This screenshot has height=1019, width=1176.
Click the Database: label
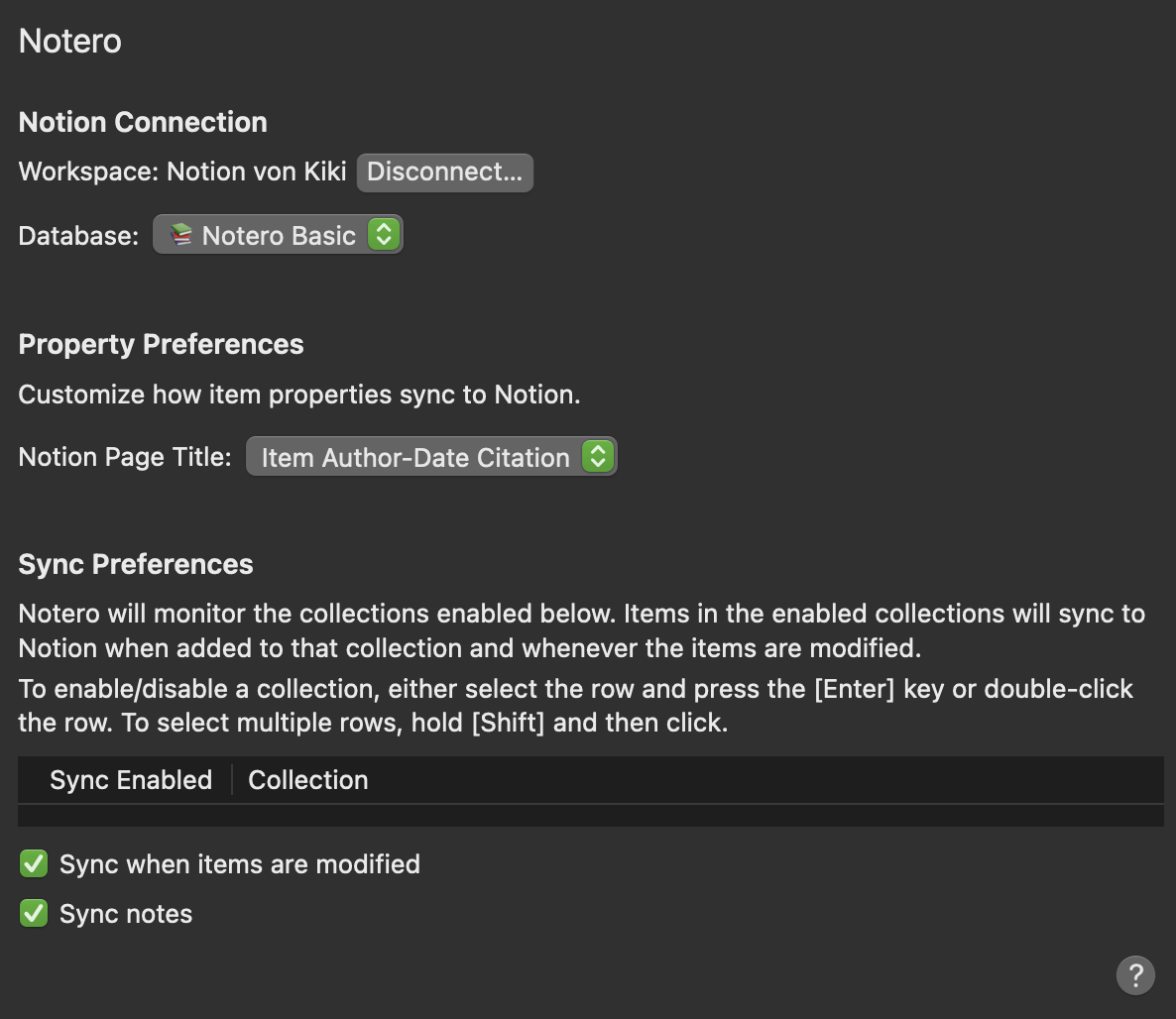click(x=78, y=236)
